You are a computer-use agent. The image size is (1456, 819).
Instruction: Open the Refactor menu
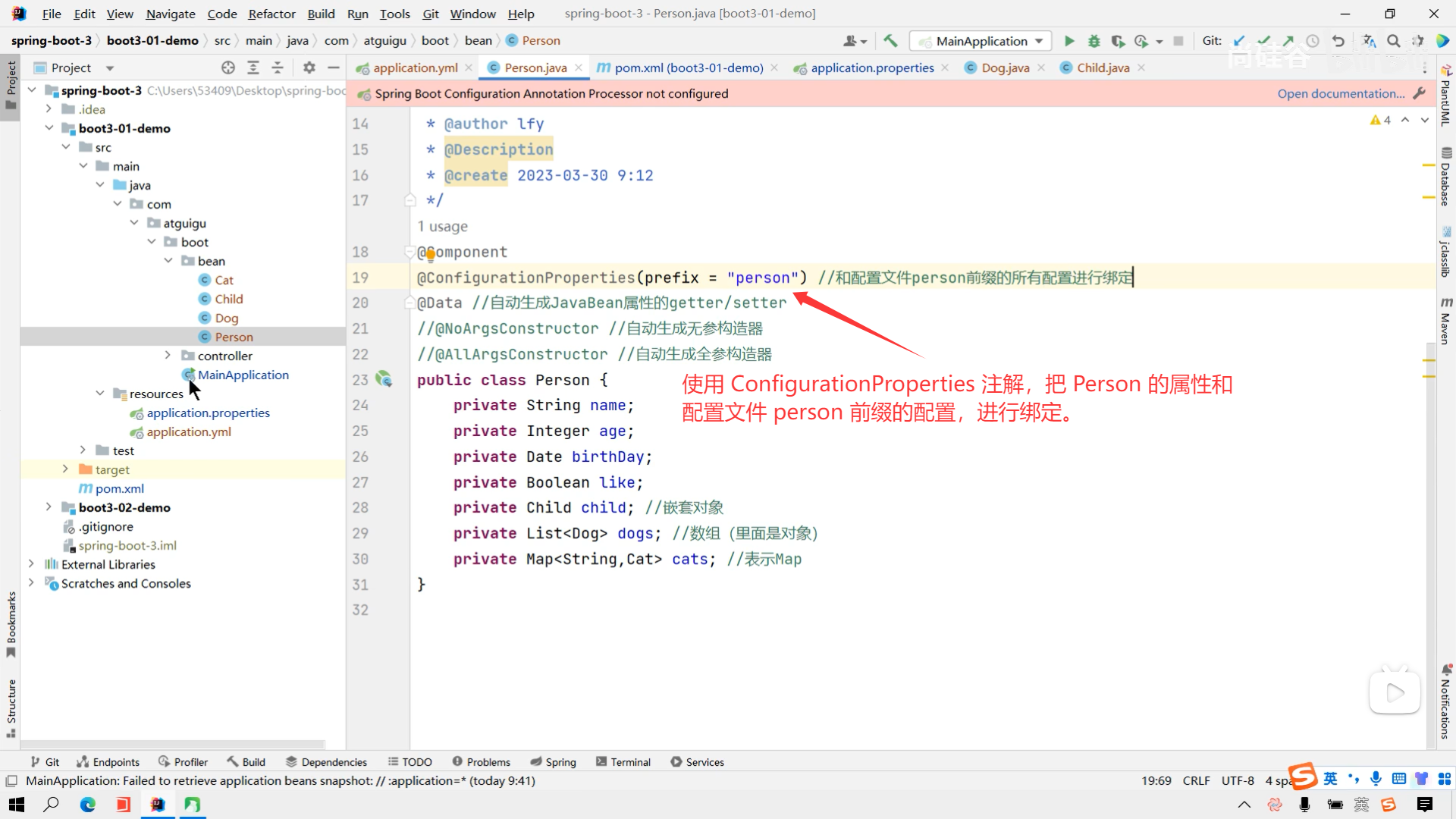[271, 14]
